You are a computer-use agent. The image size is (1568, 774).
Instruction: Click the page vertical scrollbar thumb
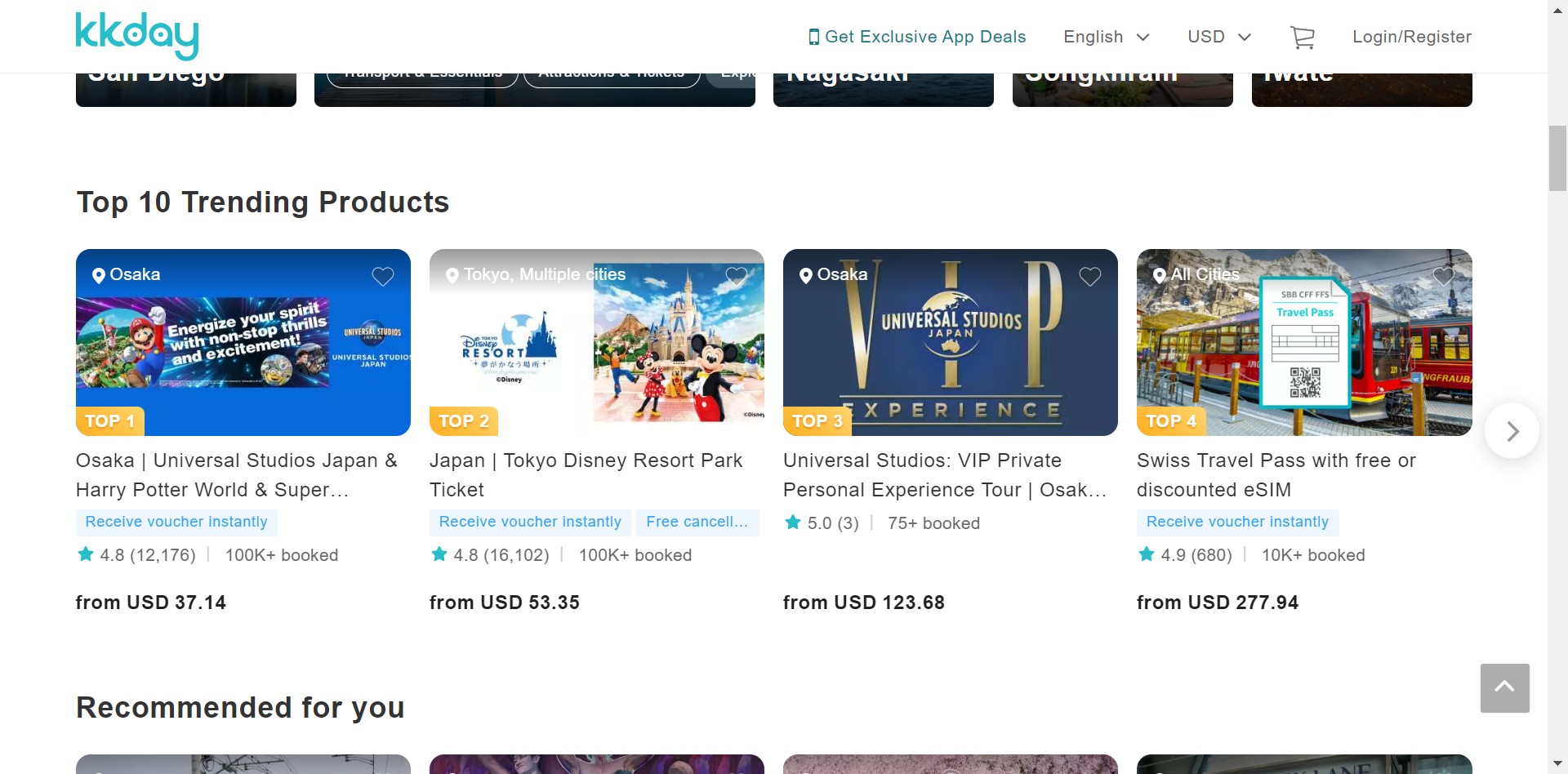pos(1557,158)
